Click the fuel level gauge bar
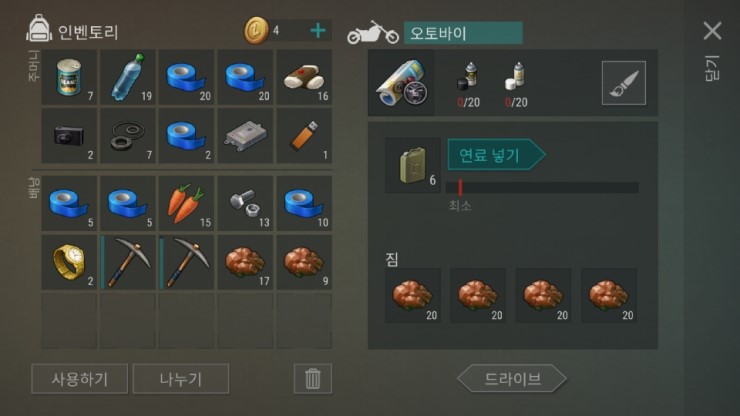The width and height of the screenshot is (740, 416). 542,187
